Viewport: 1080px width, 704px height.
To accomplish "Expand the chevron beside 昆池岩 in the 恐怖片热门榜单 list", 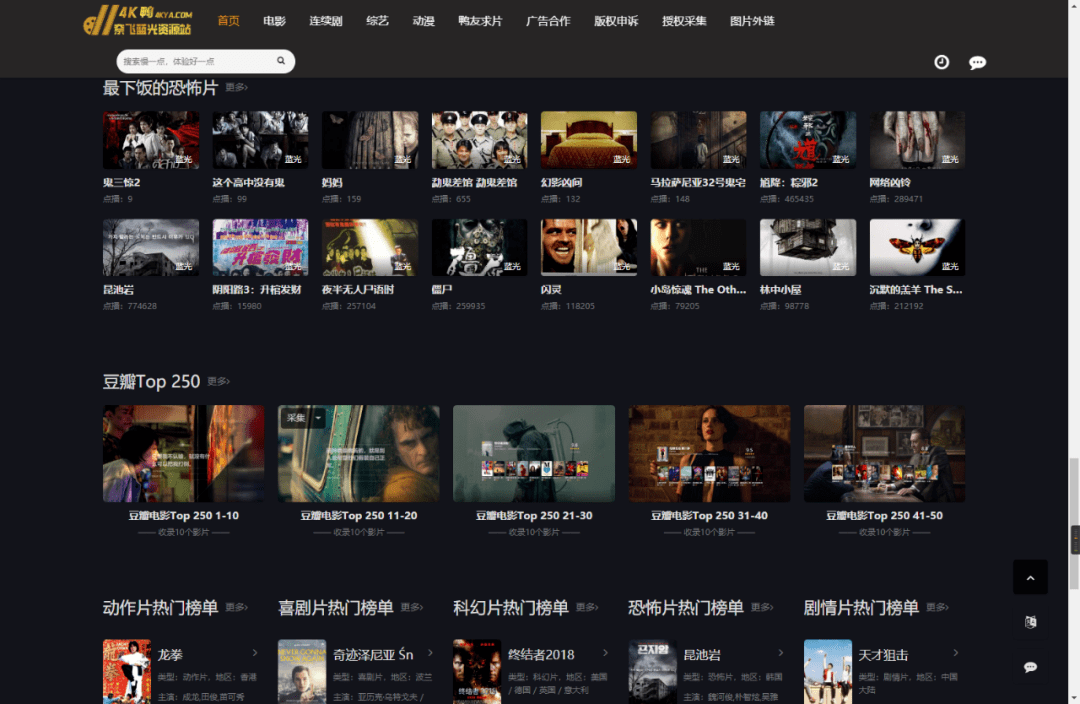I will 781,652.
